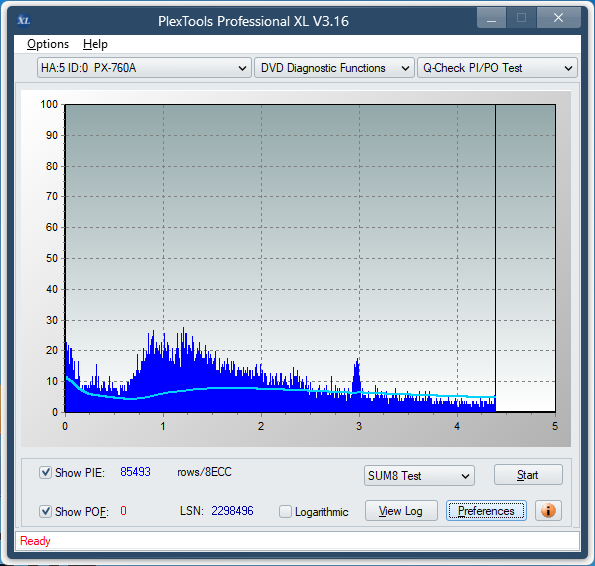
Task: Minimize the PlexTools window
Action: pyautogui.click(x=491, y=17)
